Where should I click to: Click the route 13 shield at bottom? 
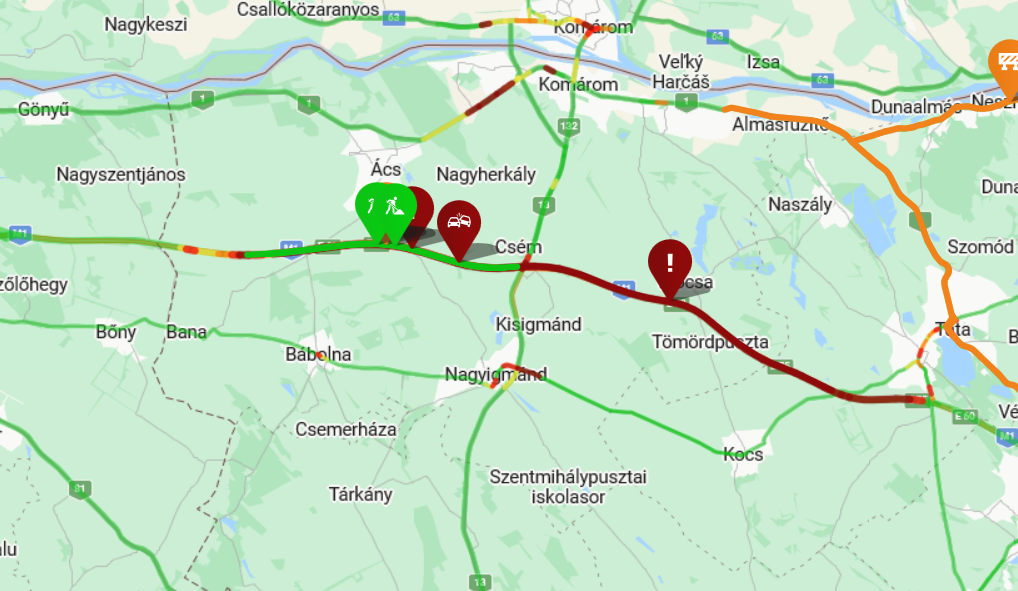[x=479, y=582]
